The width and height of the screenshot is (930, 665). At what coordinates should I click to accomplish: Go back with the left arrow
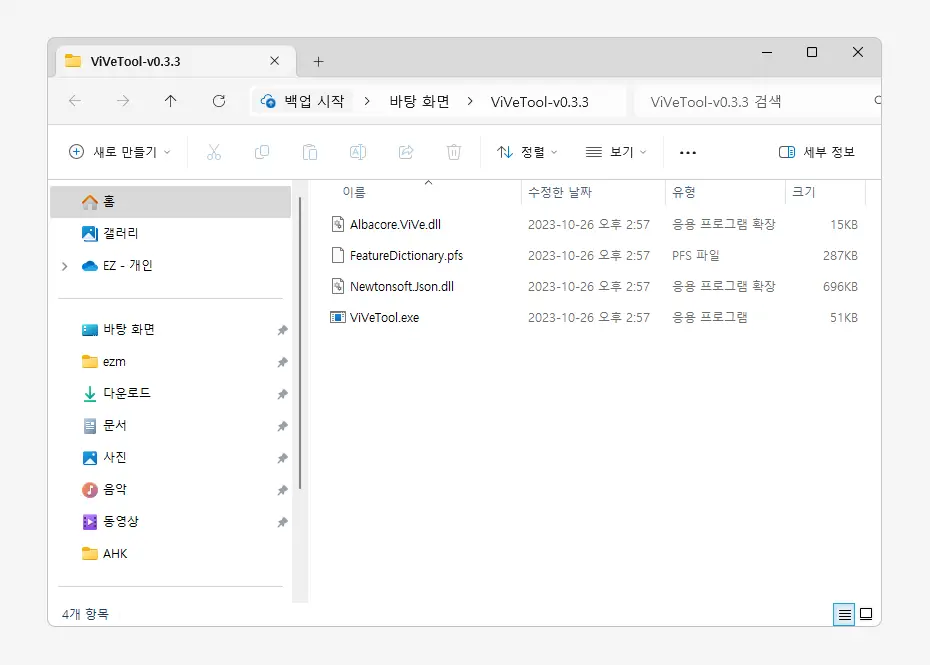click(75, 101)
